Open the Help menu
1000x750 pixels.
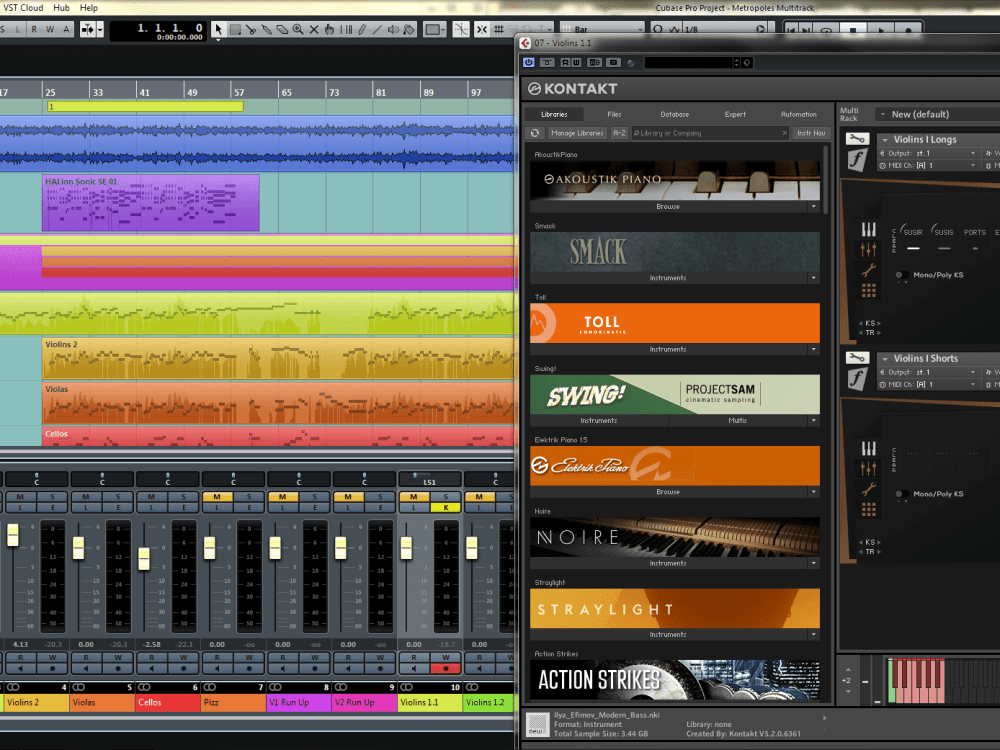coord(89,8)
